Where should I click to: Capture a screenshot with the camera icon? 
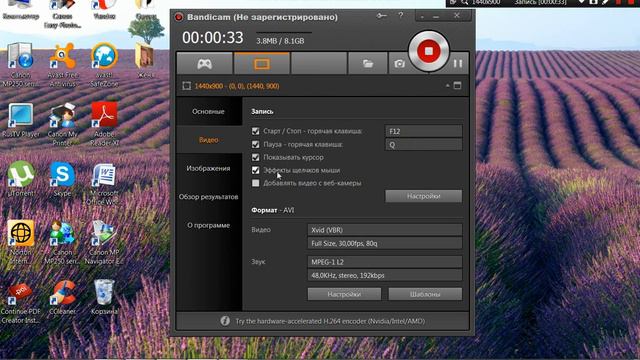pos(400,64)
